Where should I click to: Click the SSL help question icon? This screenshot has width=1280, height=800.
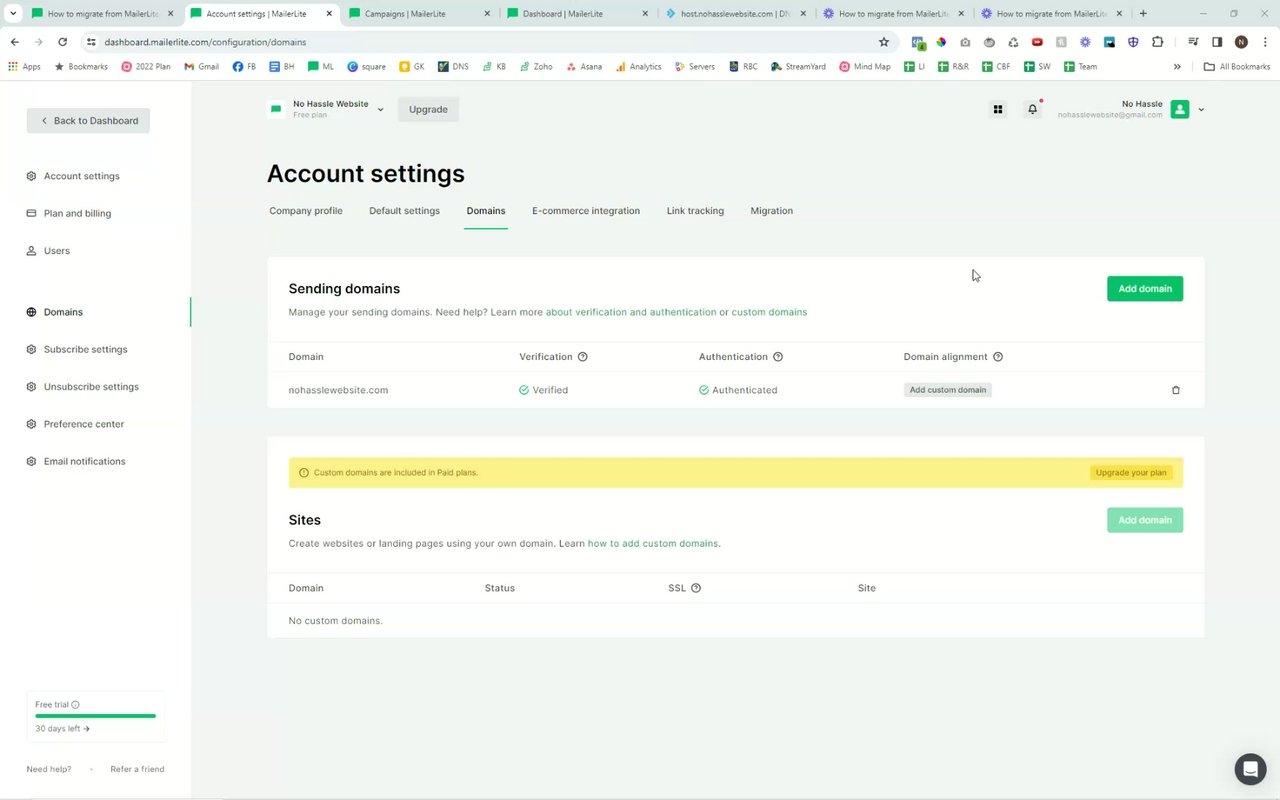point(696,588)
